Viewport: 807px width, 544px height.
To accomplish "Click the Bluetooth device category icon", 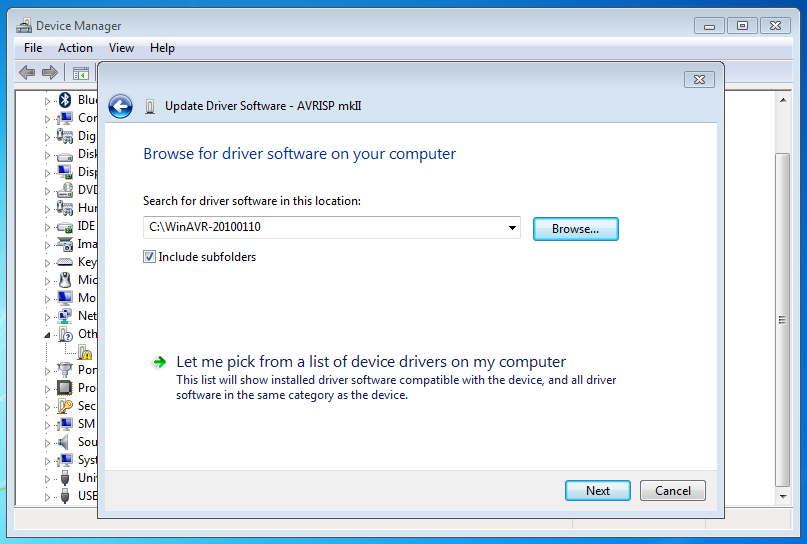I will pos(65,100).
